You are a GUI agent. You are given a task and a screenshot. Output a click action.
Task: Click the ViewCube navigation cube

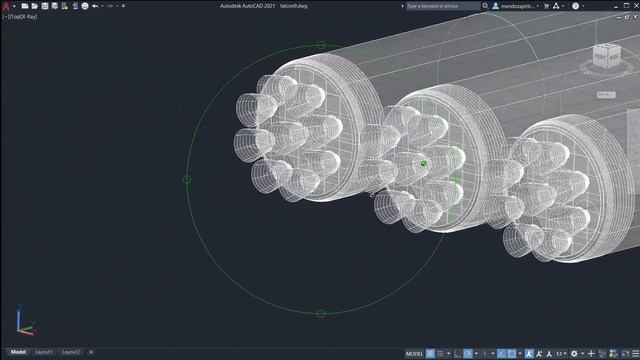(x=607, y=57)
